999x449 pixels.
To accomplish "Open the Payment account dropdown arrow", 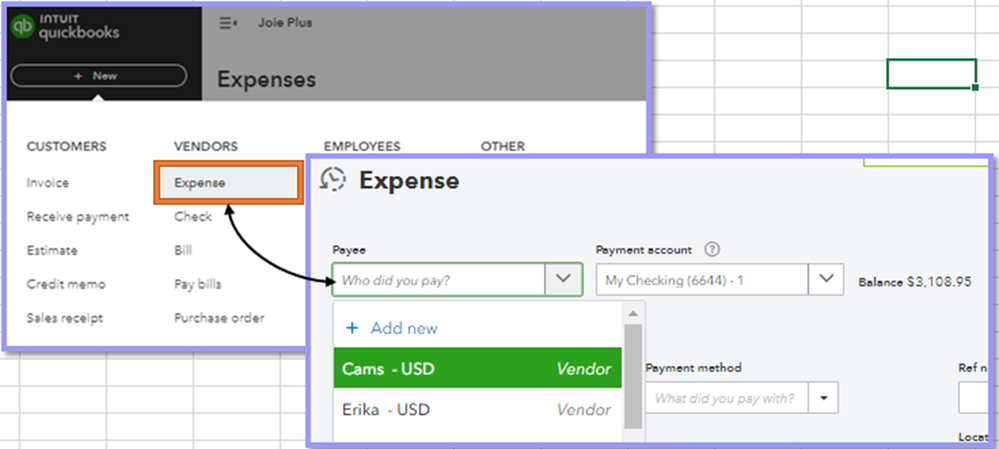I will click(825, 280).
